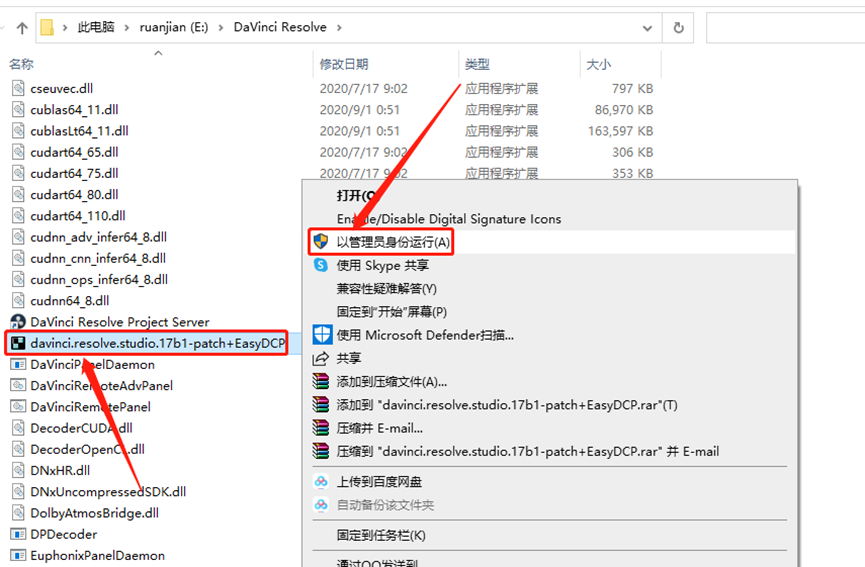Sort files by the 修改日期 column header
The height and width of the screenshot is (567, 865).
click(x=344, y=65)
